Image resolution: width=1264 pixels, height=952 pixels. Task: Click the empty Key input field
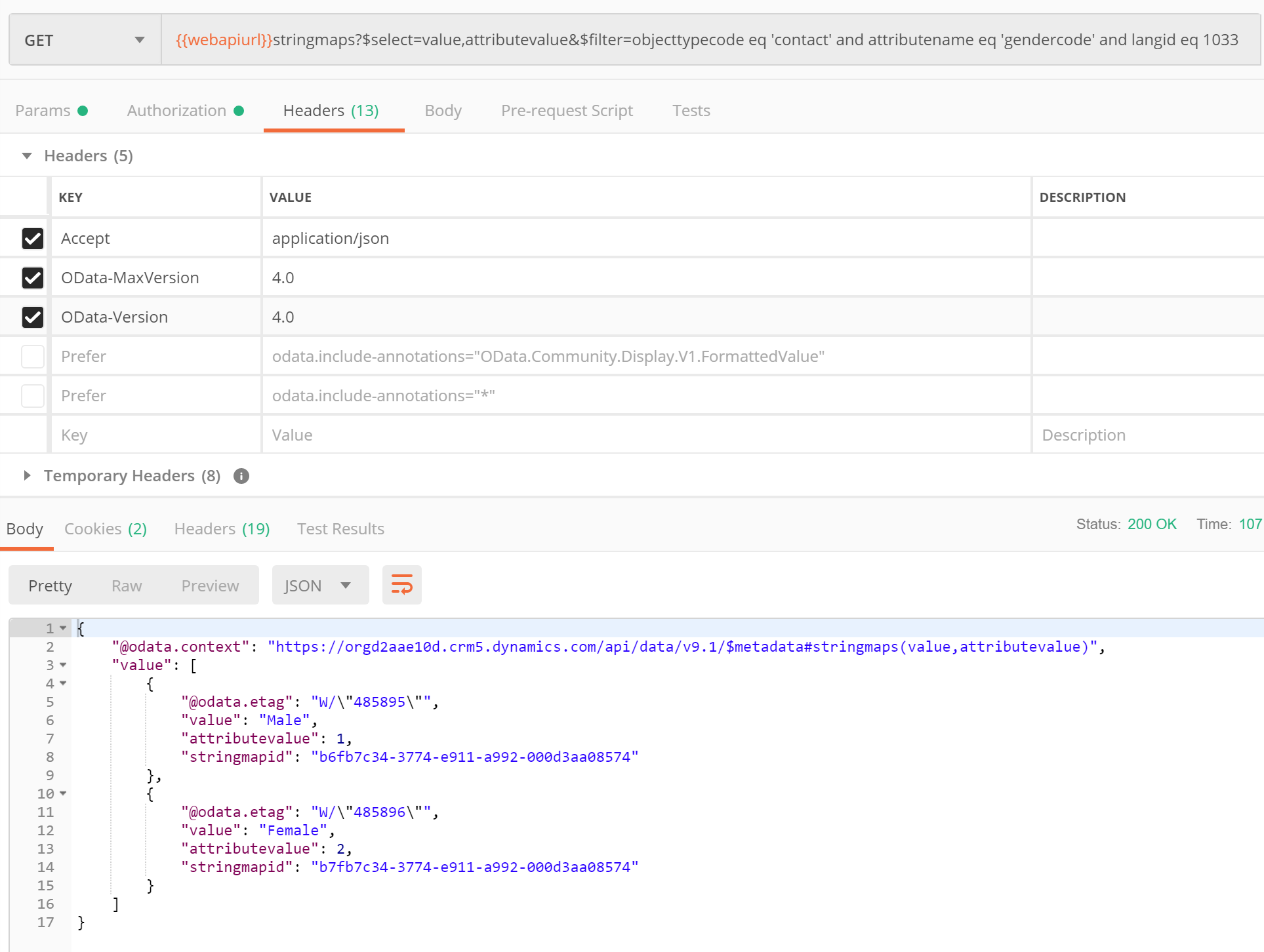tap(156, 435)
